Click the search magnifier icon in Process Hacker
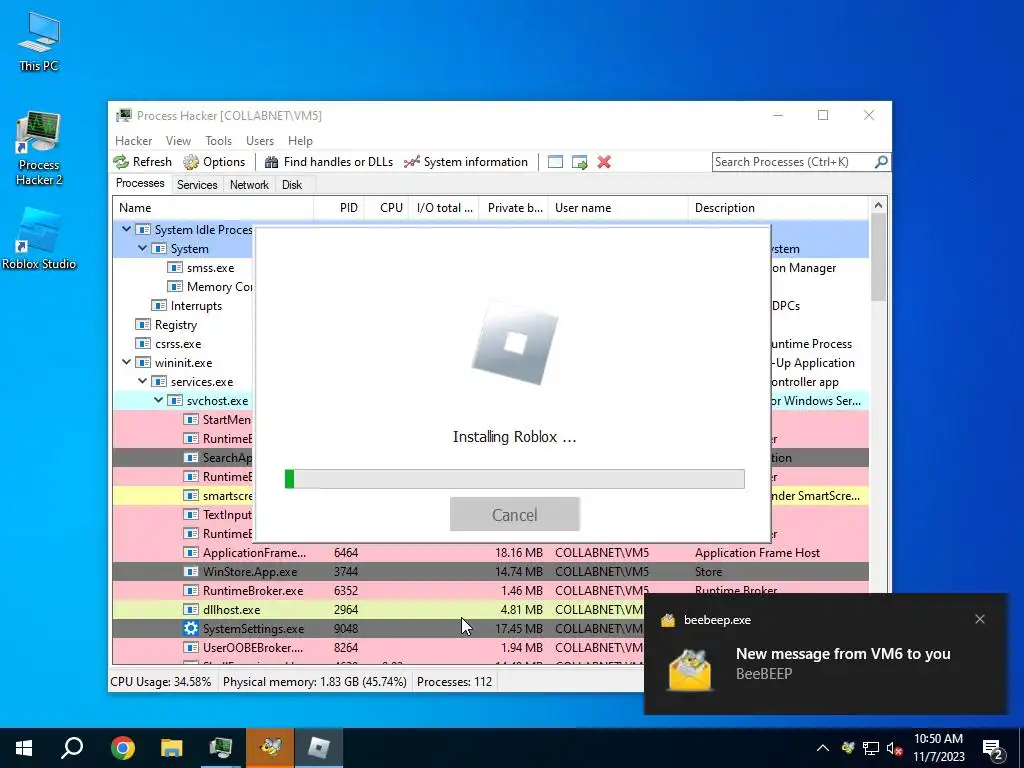Image resolution: width=1024 pixels, height=768 pixels. pos(881,161)
